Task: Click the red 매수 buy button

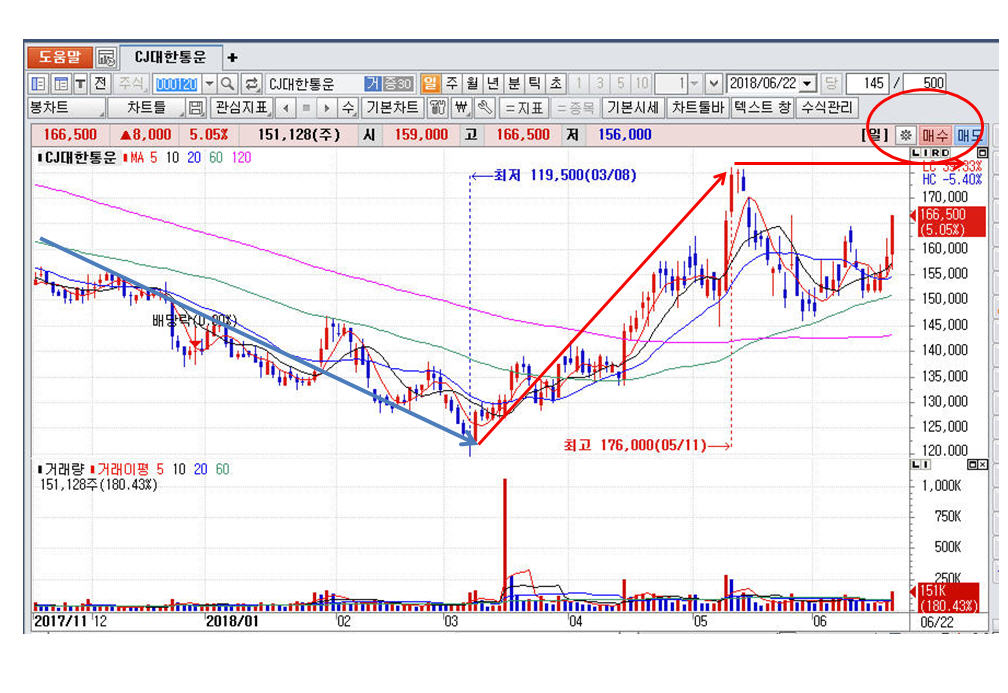Action: [936, 134]
